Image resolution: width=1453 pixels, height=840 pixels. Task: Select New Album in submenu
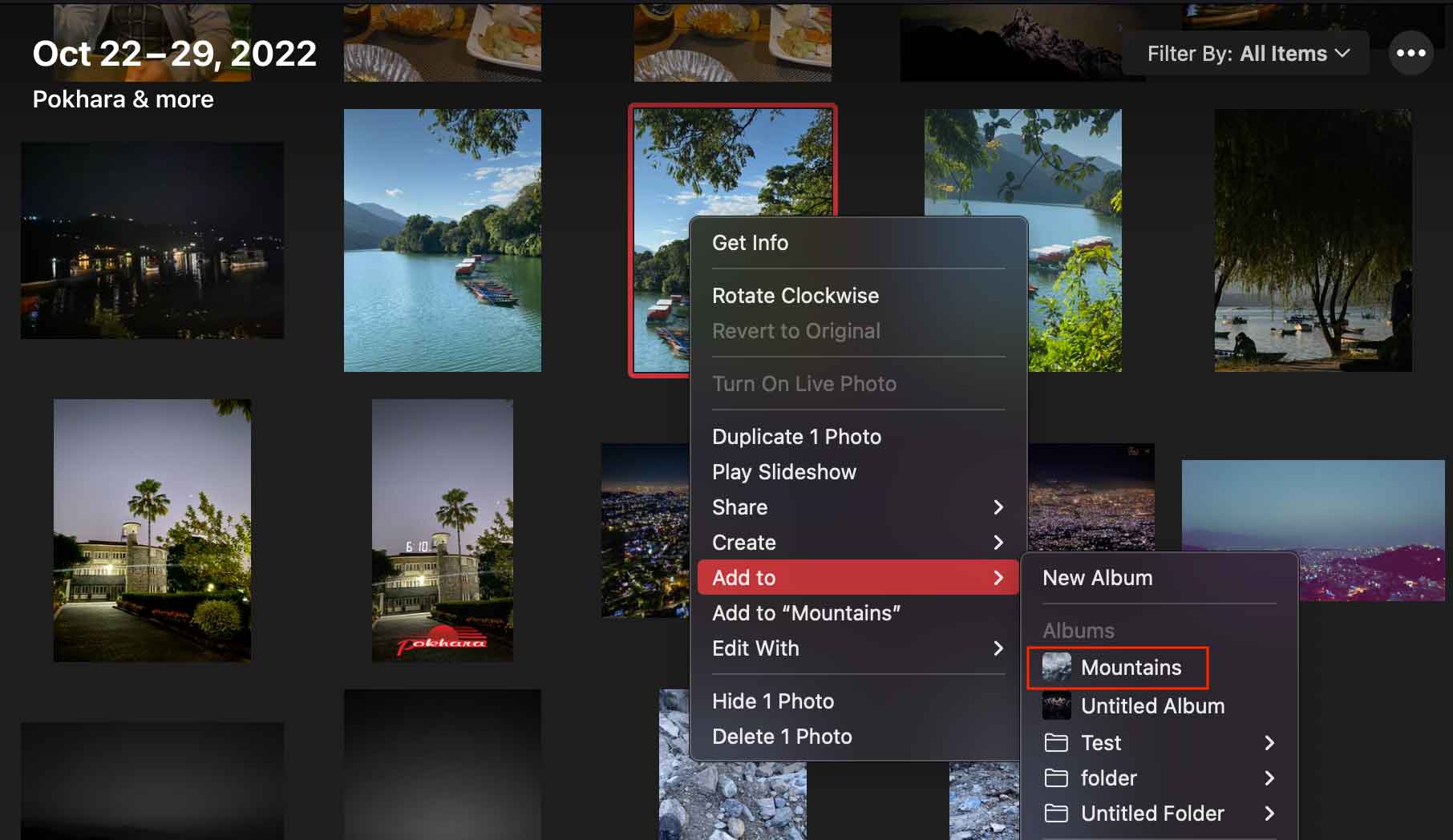coord(1159,578)
